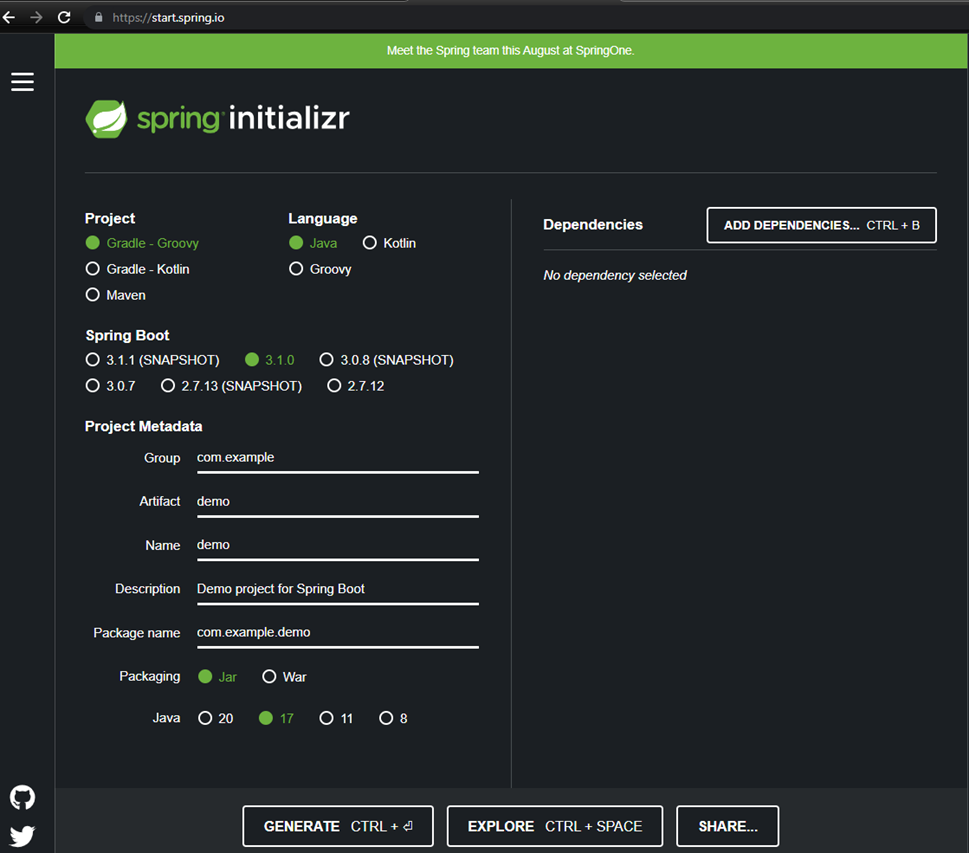This screenshot has height=853, width=969.
Task: Open the GitHub icon link
Action: tap(22, 797)
